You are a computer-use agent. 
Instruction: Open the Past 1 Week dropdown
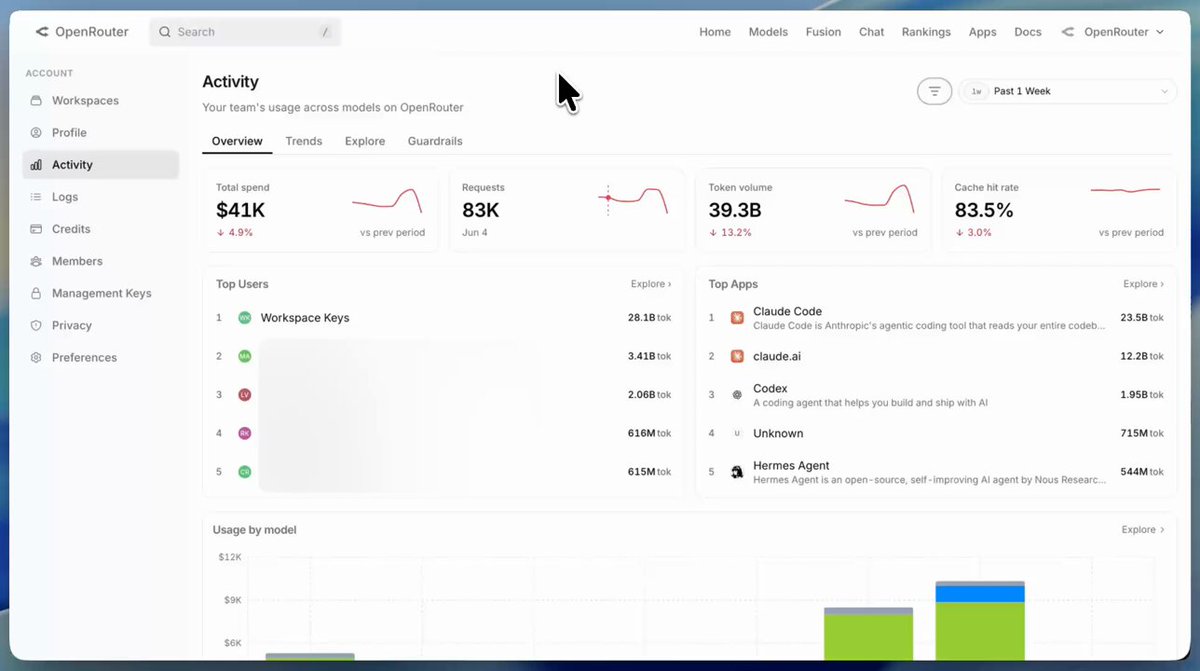tap(1066, 91)
